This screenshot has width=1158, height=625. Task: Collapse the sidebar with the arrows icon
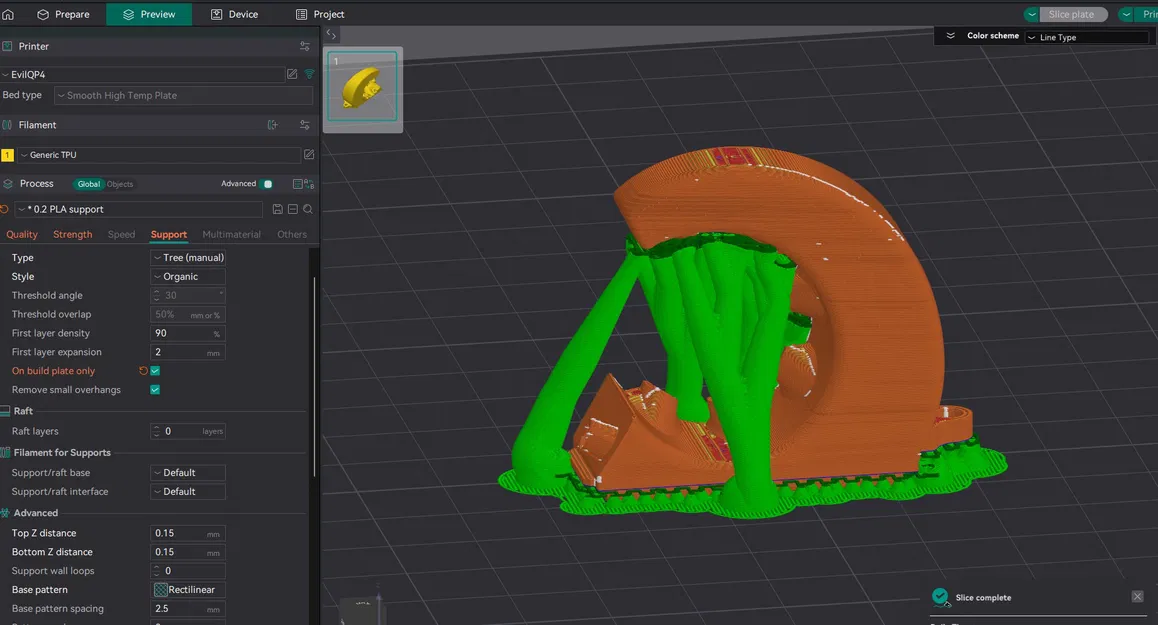(331, 34)
